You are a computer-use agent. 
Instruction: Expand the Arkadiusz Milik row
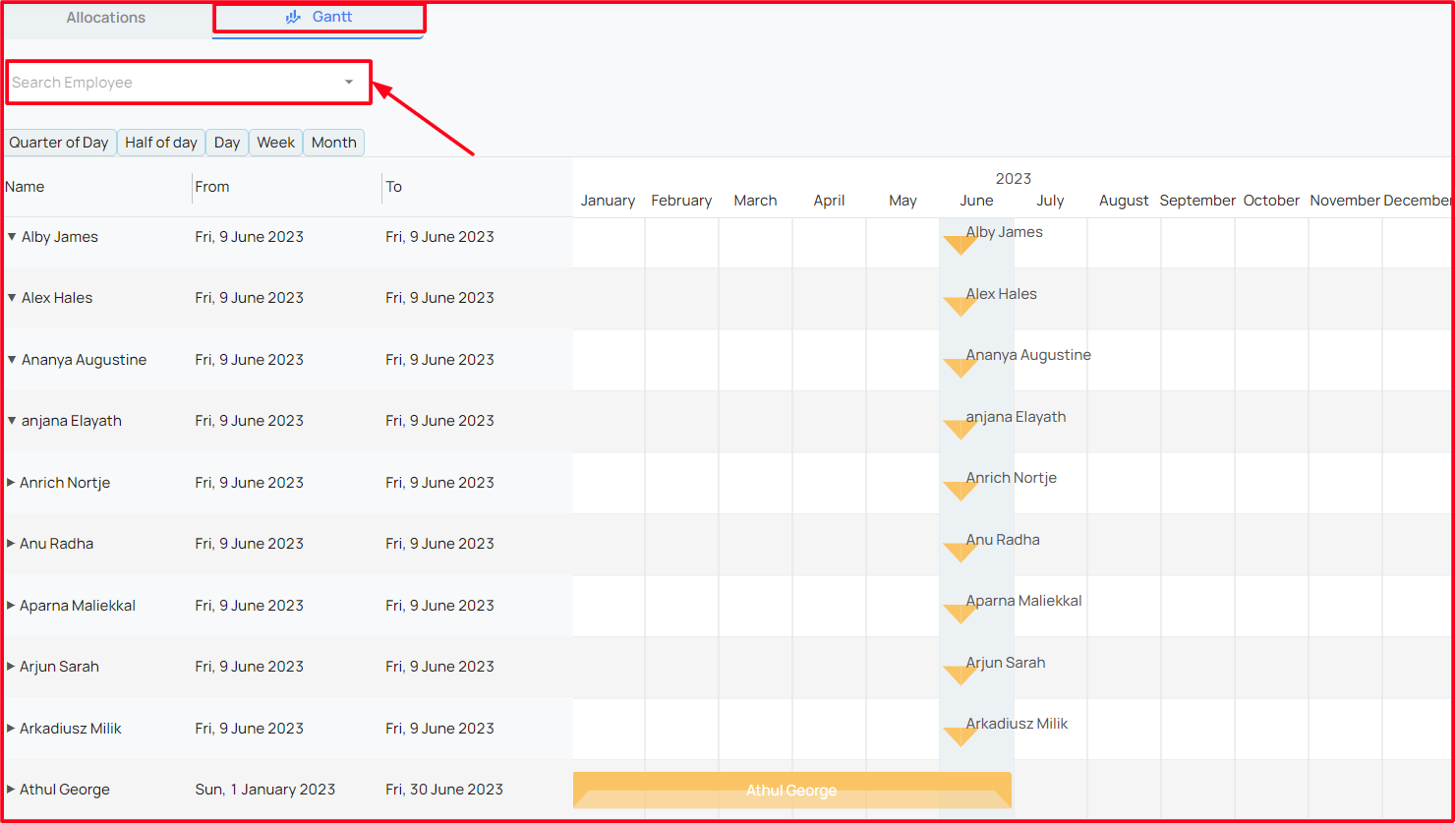pos(11,729)
